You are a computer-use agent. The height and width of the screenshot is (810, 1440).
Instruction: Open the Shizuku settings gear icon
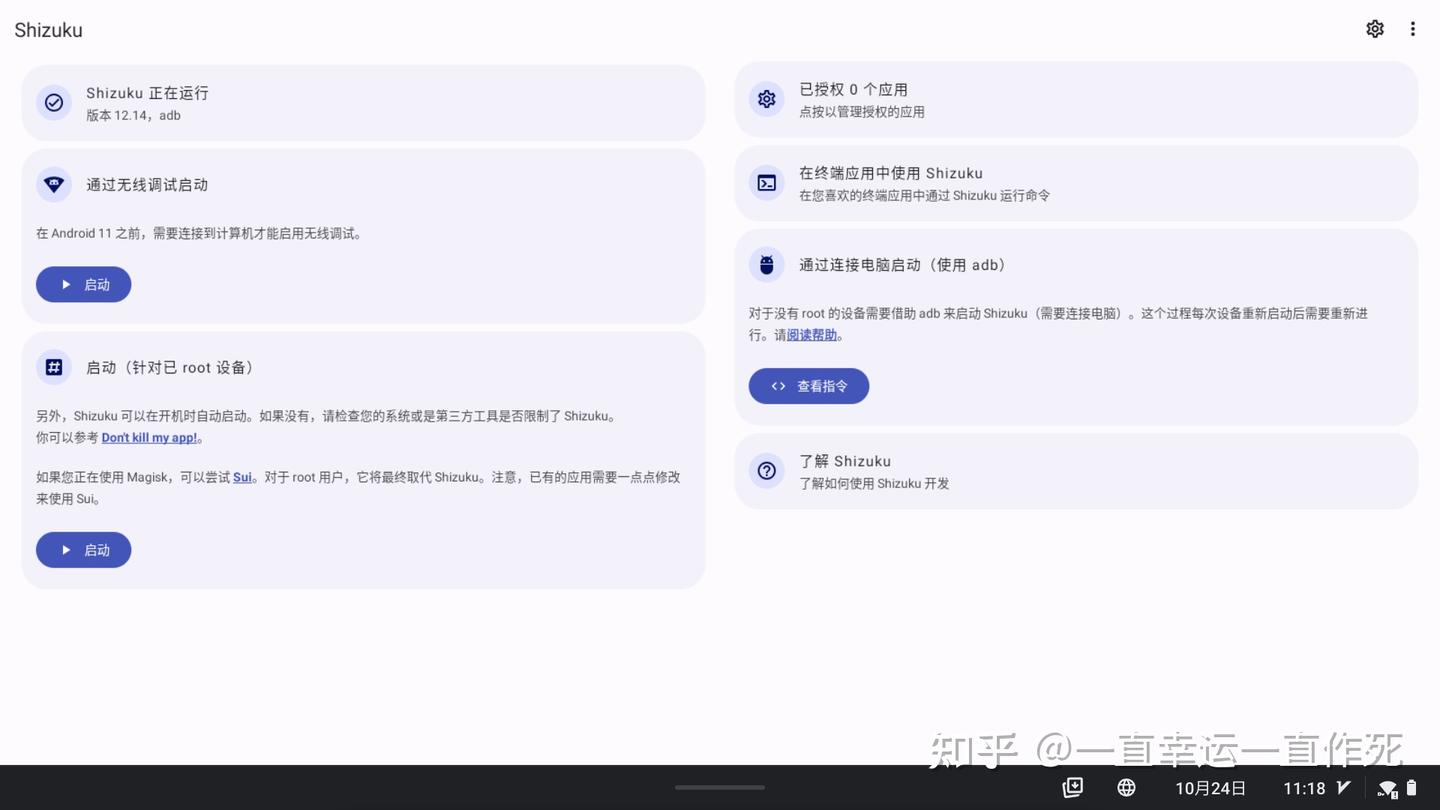(x=1375, y=29)
